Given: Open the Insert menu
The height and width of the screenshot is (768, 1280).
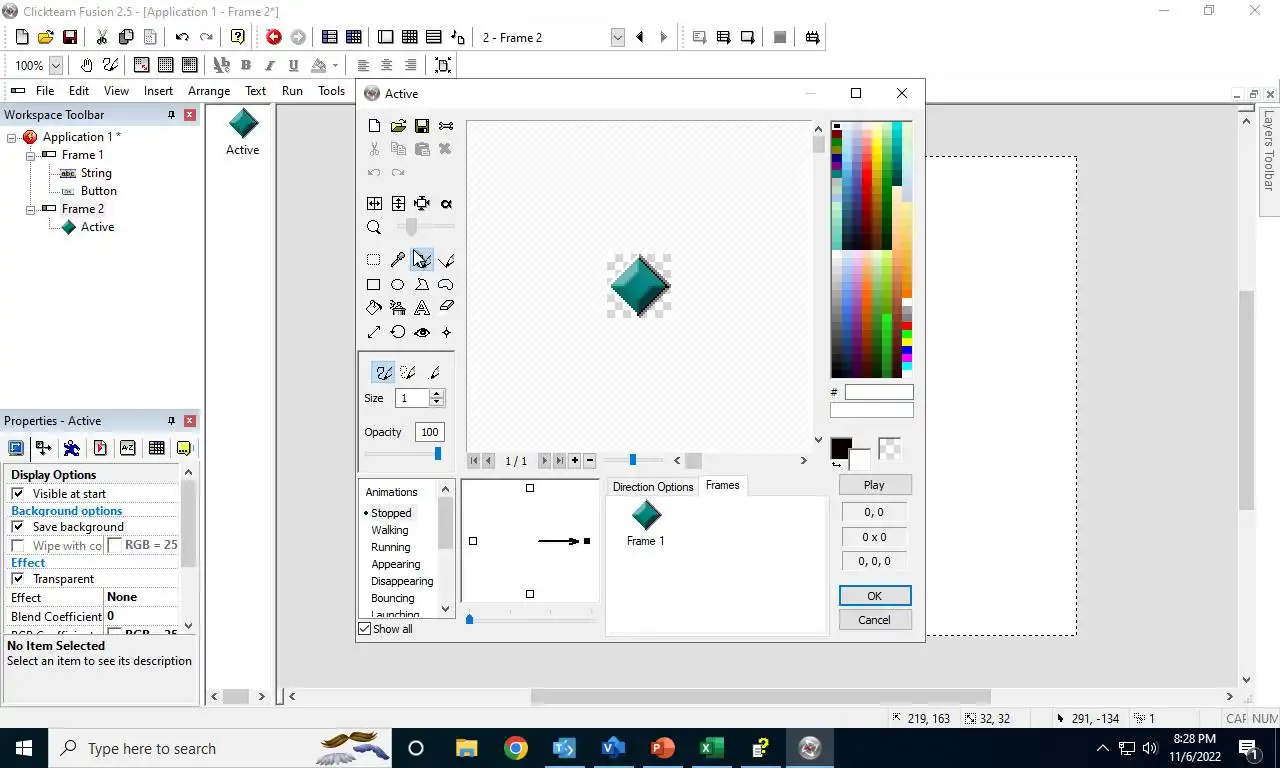Looking at the screenshot, I should [158, 91].
